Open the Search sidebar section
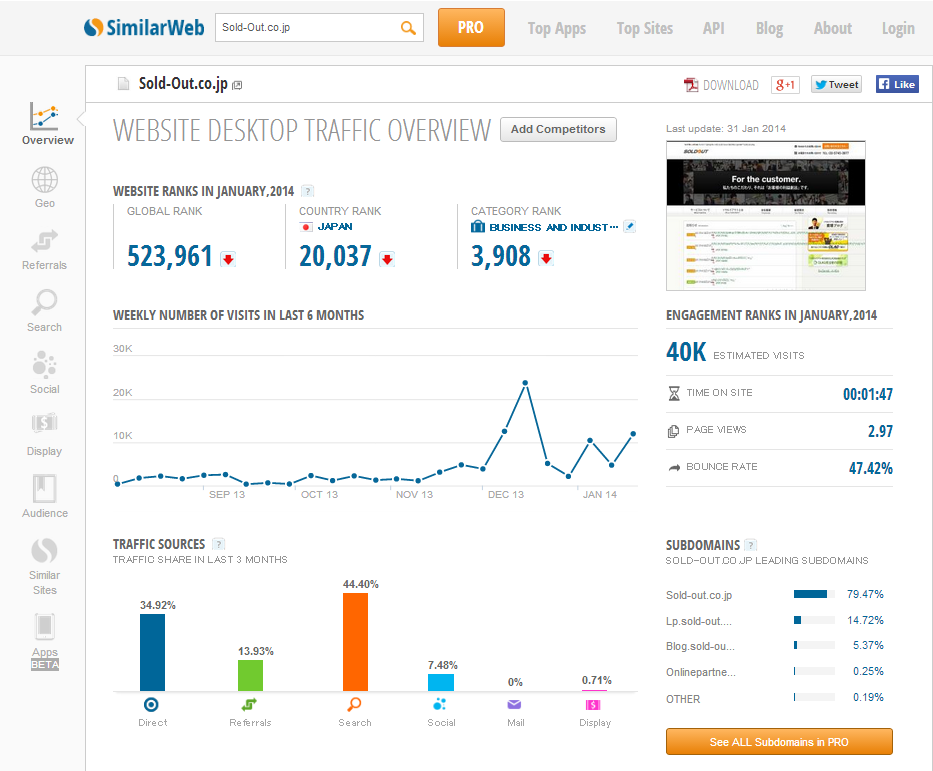Image resolution: width=933 pixels, height=771 pixels. pyautogui.click(x=45, y=311)
